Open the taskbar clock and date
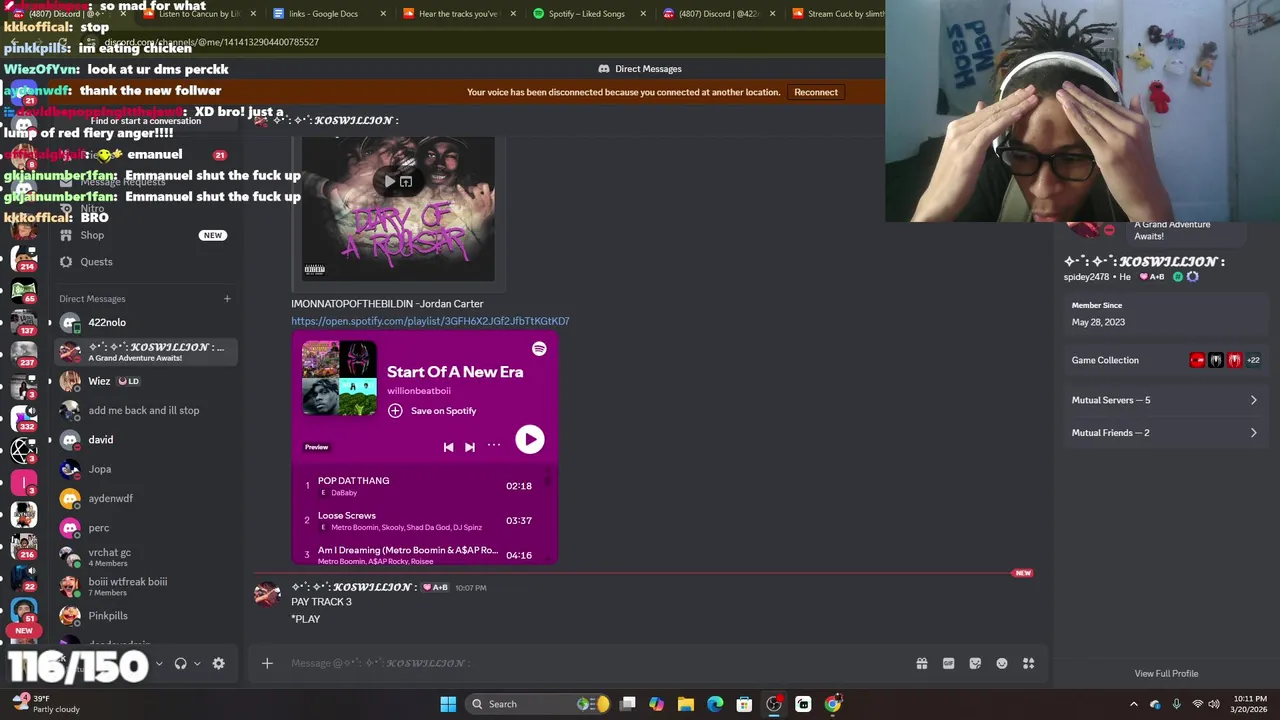Image resolution: width=1280 pixels, height=720 pixels. point(1251,704)
